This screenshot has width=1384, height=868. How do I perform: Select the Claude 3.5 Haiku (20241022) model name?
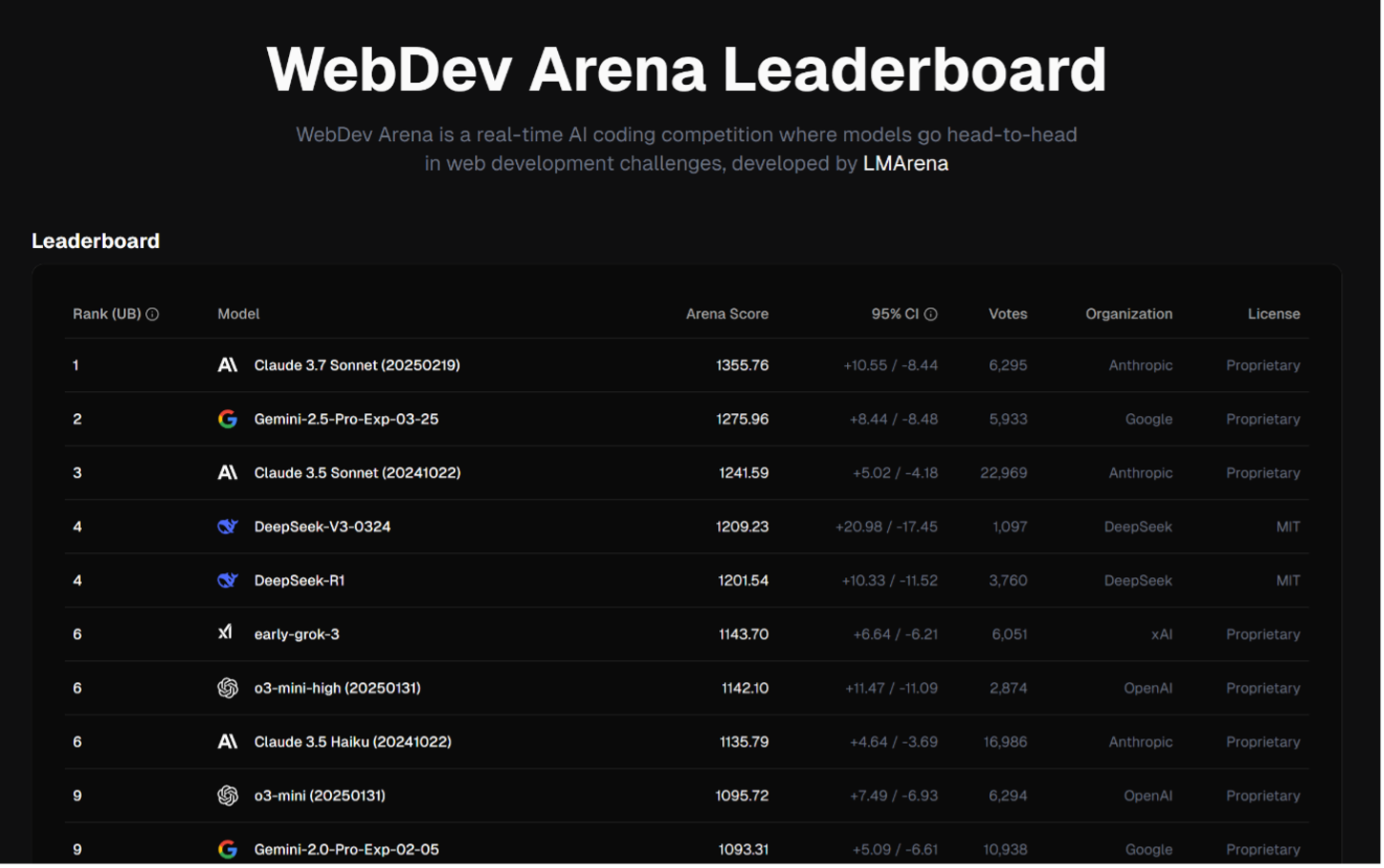(x=354, y=743)
